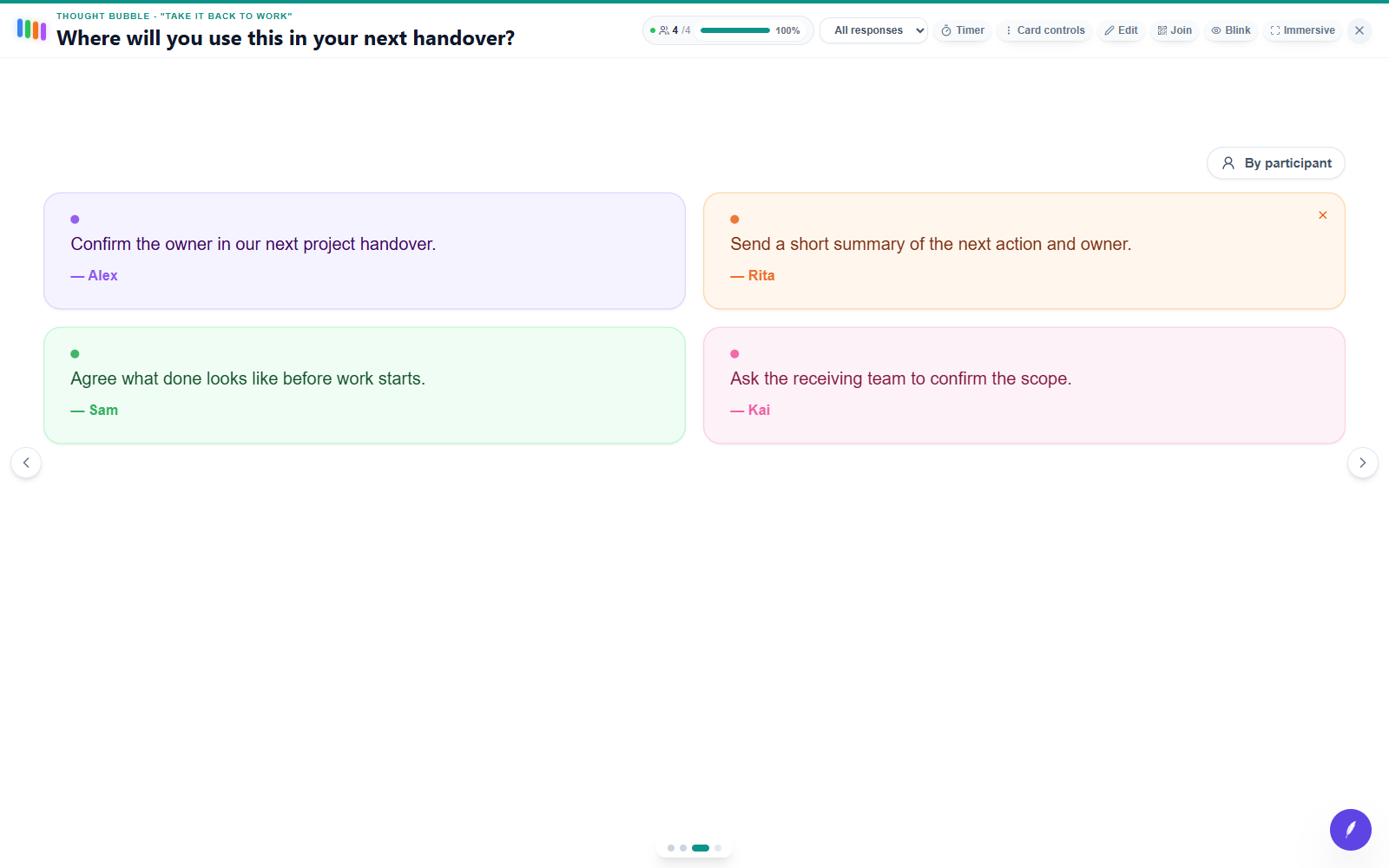Jump to second slide pagination dot
The image size is (1389, 868).
[683, 848]
